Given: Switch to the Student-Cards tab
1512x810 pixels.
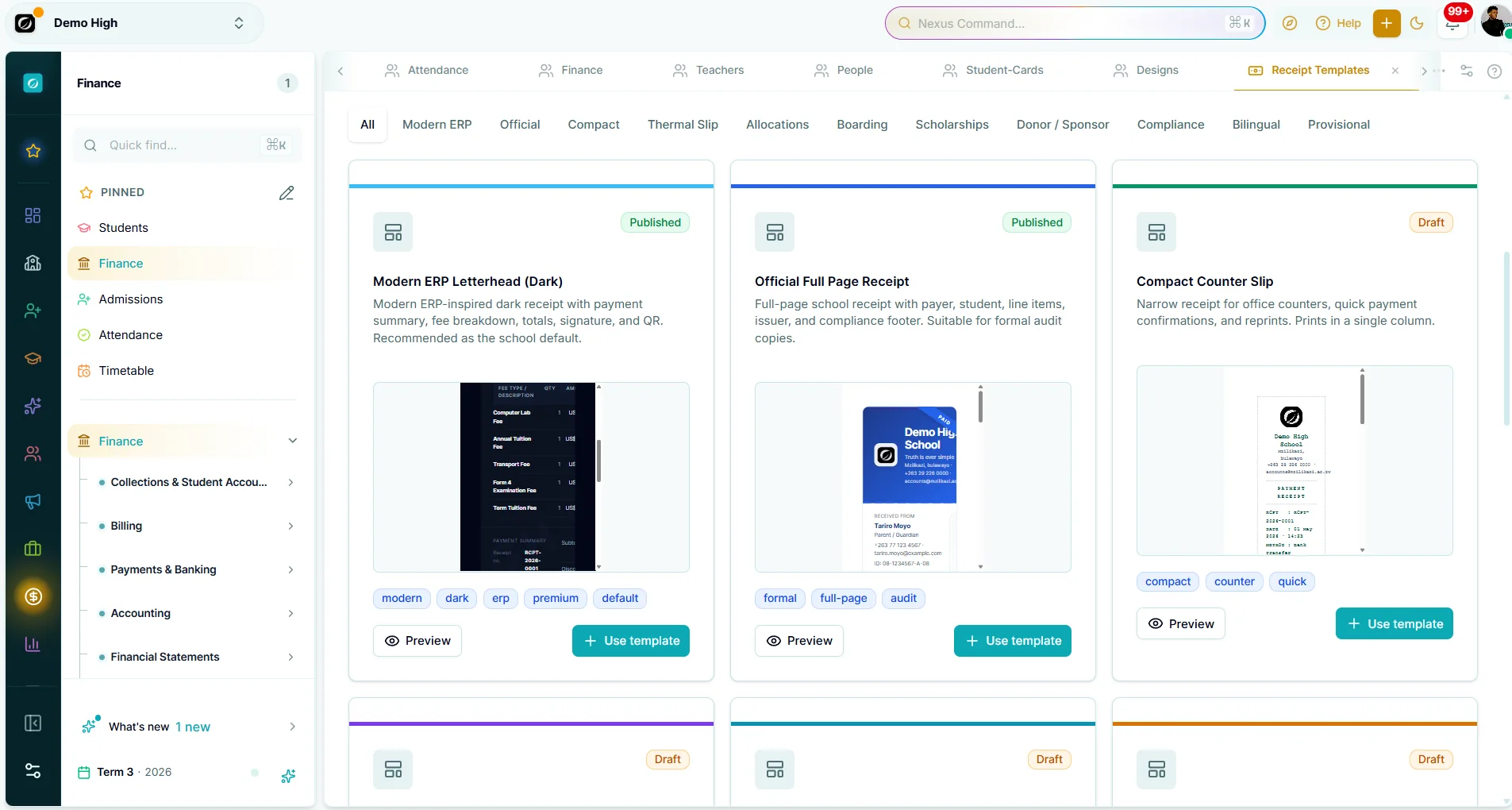Looking at the screenshot, I should (x=992, y=70).
